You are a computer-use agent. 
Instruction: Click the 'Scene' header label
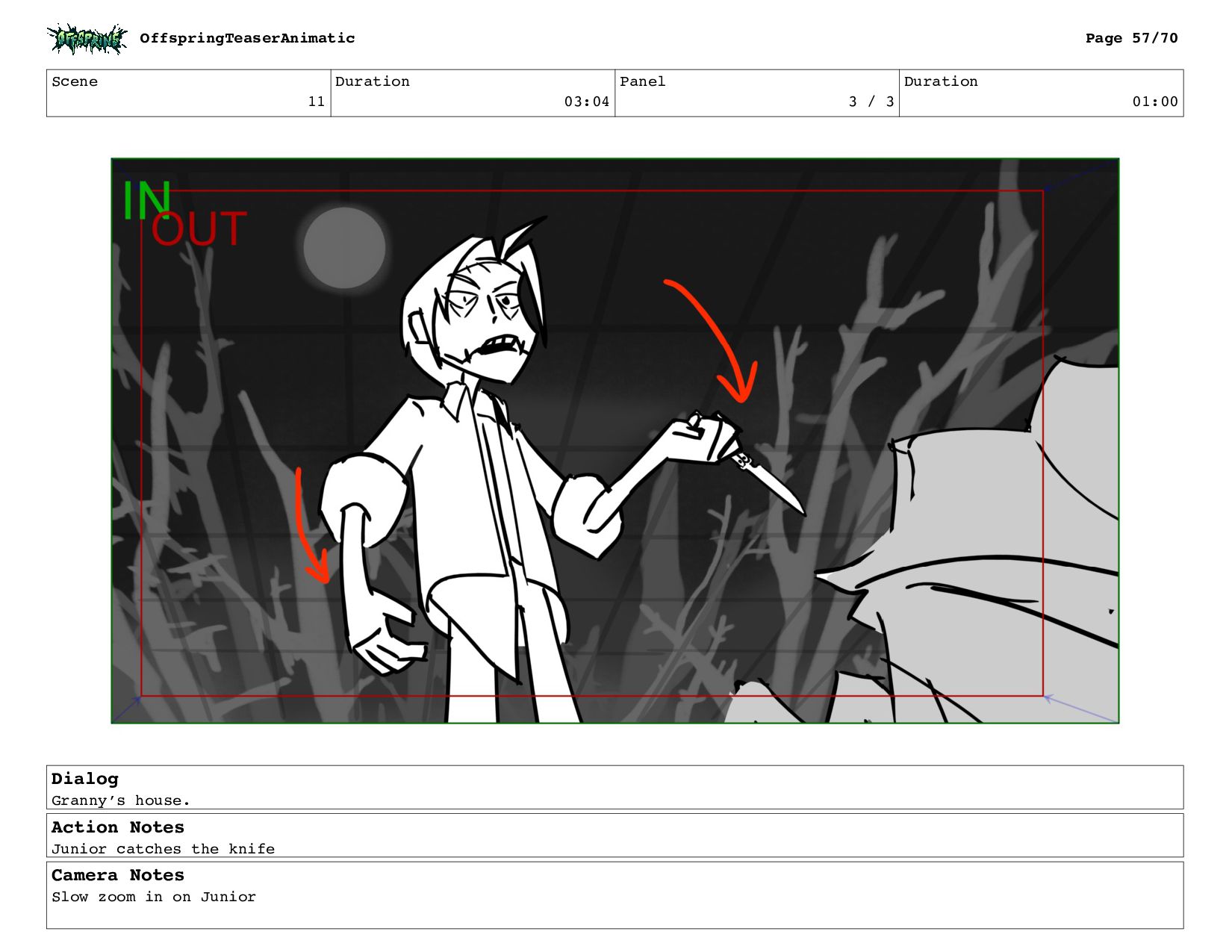pyautogui.click(x=75, y=81)
